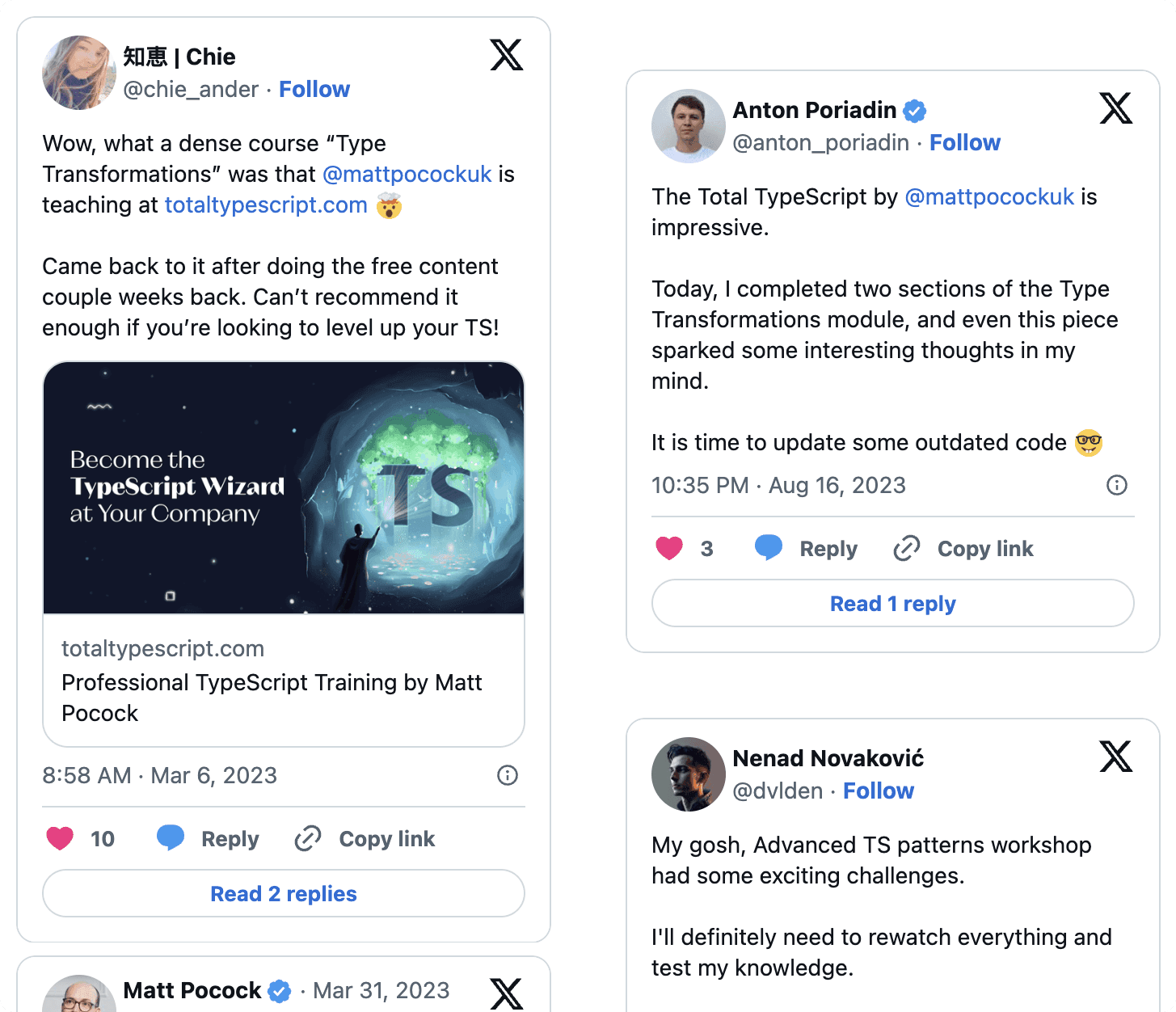Open the TypeScript Wizard link preview image
The height and width of the screenshot is (1012, 1176).
(284, 487)
